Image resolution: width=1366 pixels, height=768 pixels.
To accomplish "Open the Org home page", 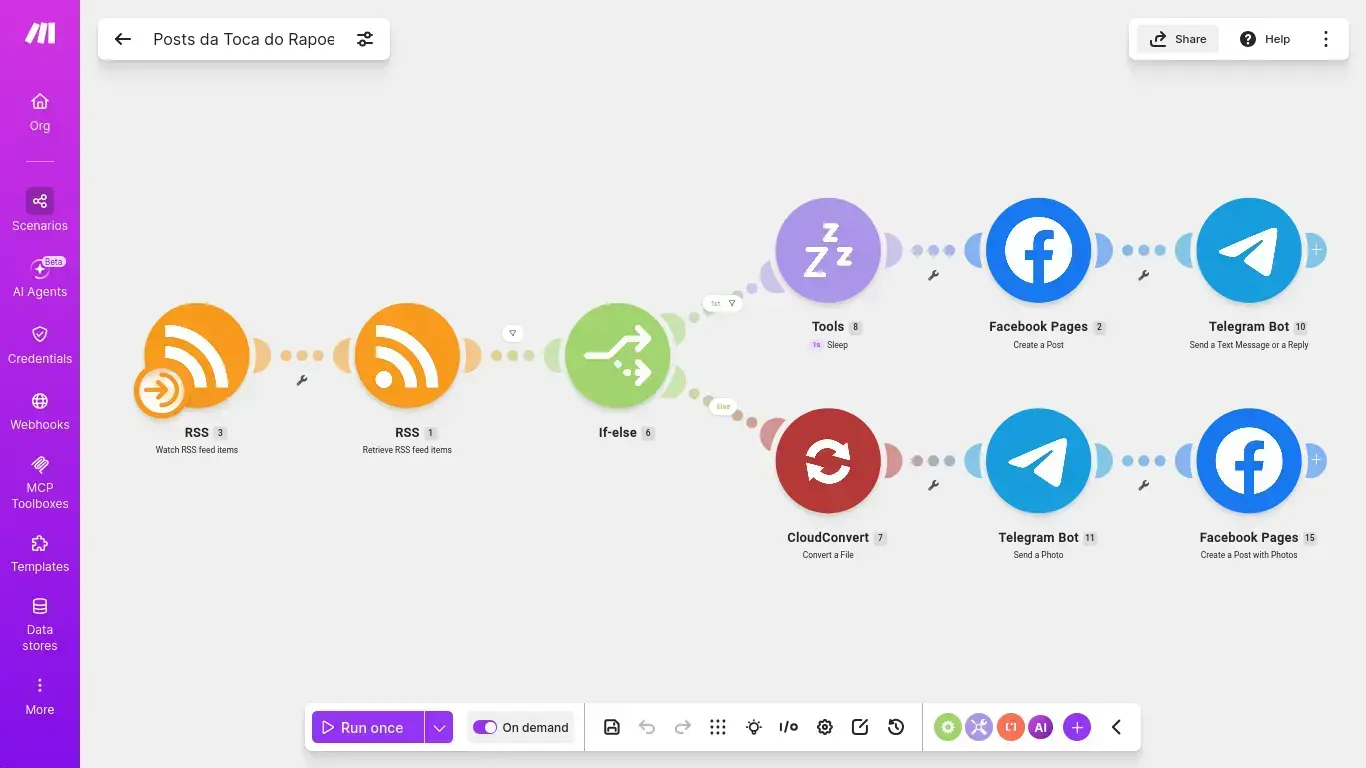I will point(40,112).
